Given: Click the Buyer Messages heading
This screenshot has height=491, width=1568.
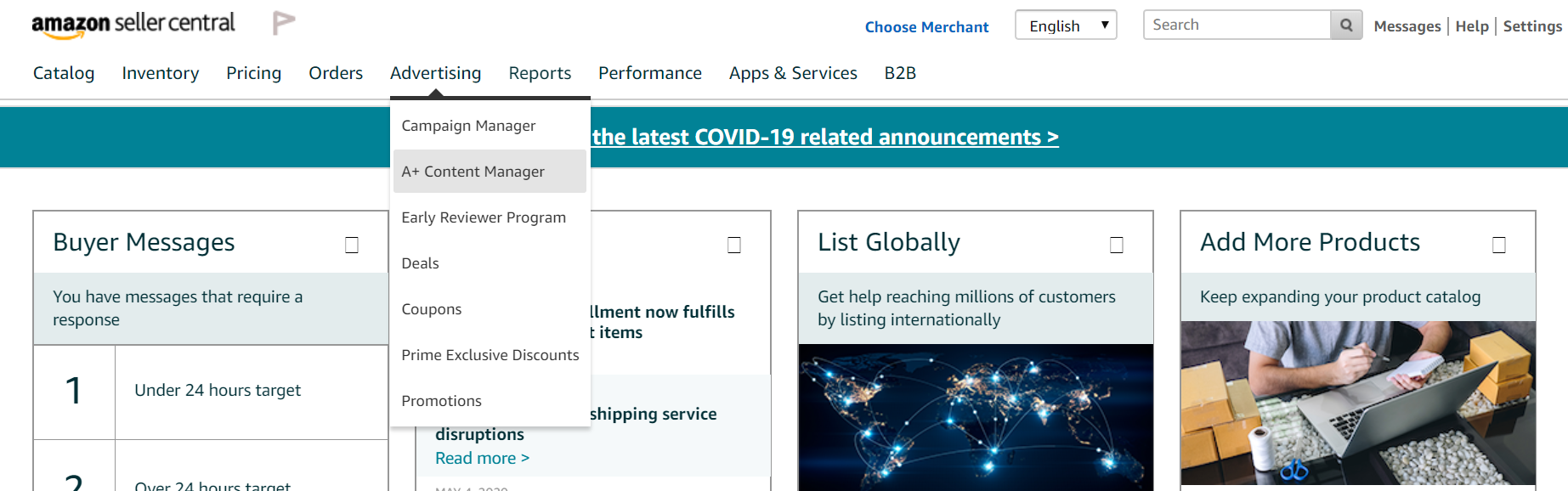Looking at the screenshot, I should tap(144, 242).
